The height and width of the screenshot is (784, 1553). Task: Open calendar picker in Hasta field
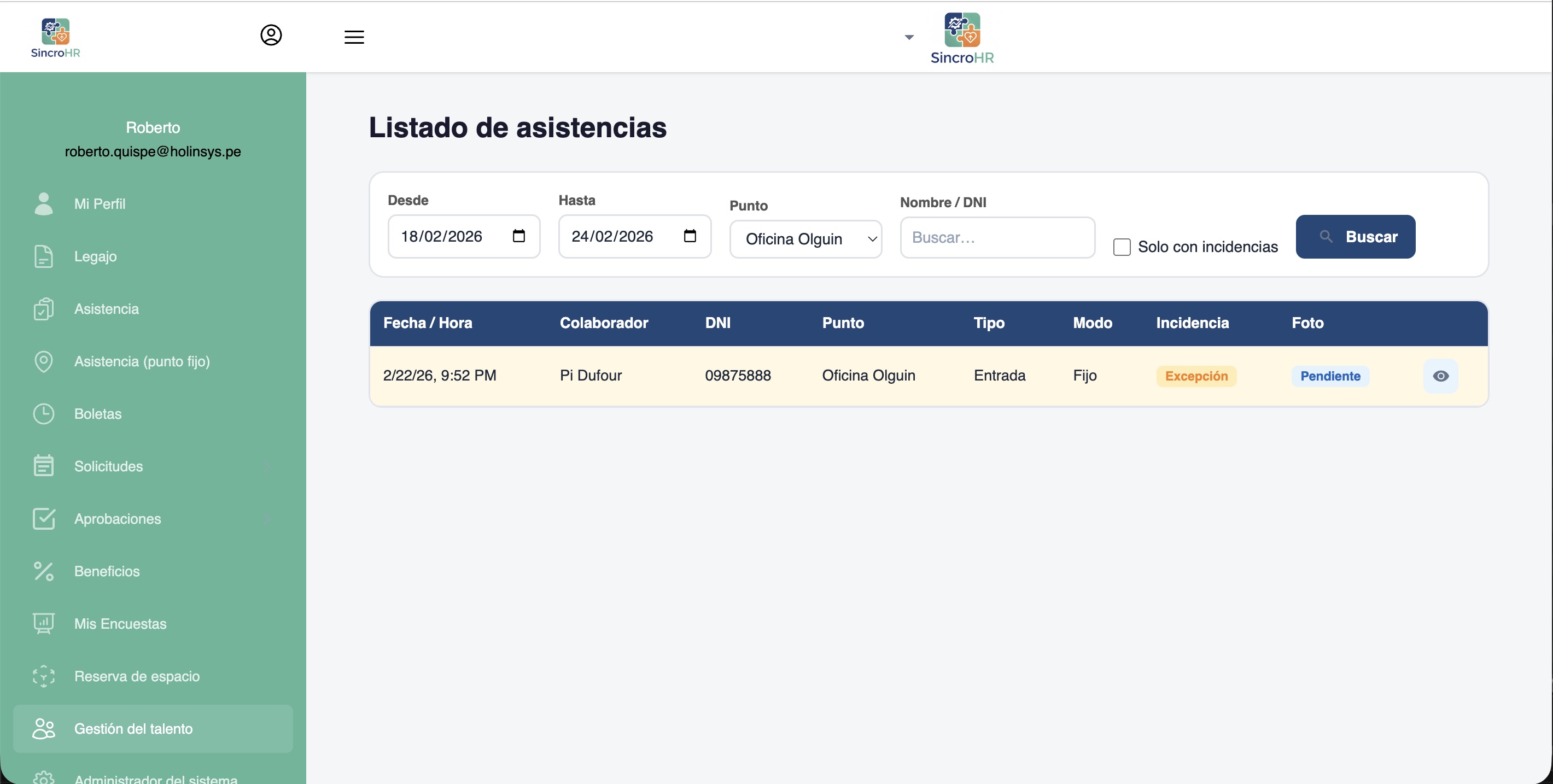(x=690, y=236)
